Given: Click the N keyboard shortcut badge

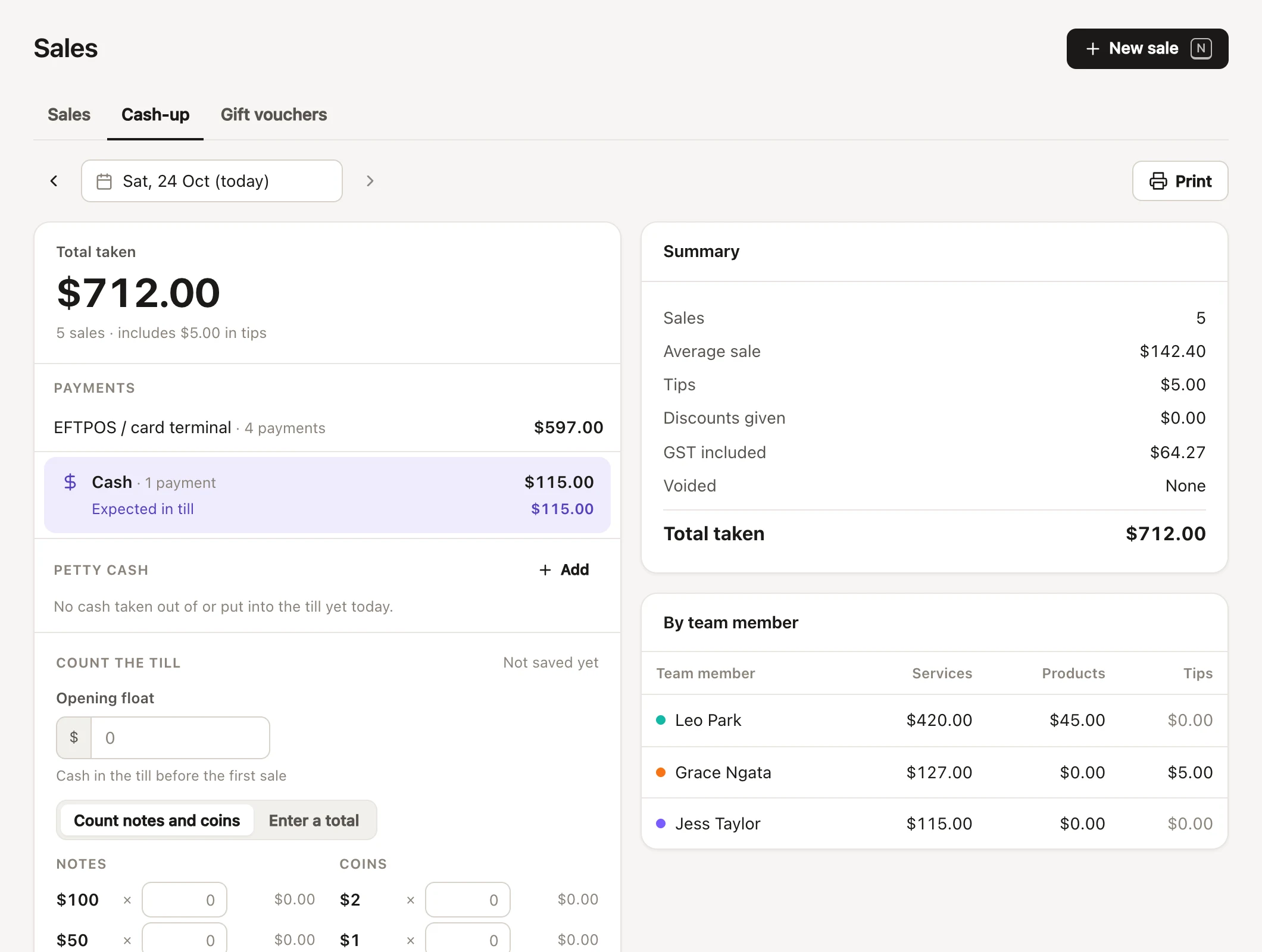Looking at the screenshot, I should pyautogui.click(x=1201, y=48).
